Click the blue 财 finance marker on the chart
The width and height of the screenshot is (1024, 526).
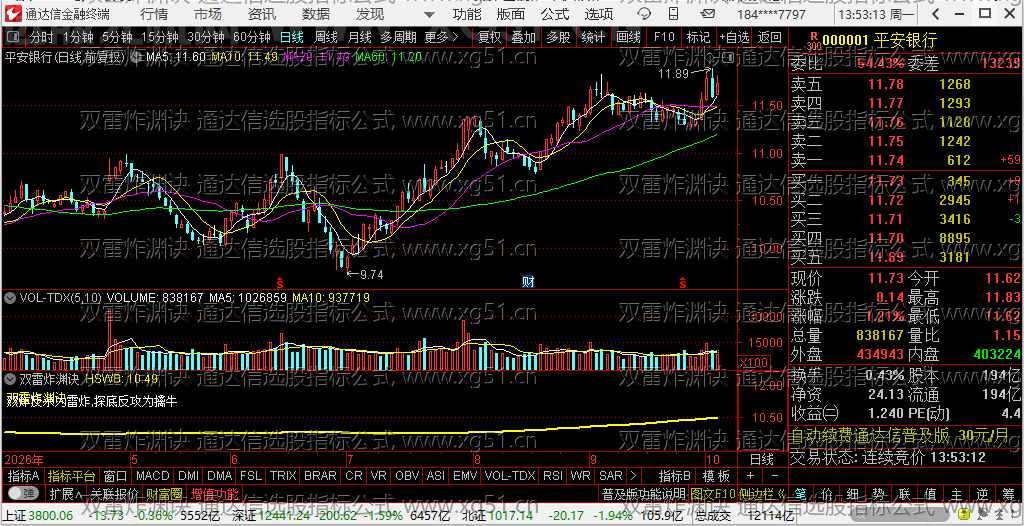point(529,282)
